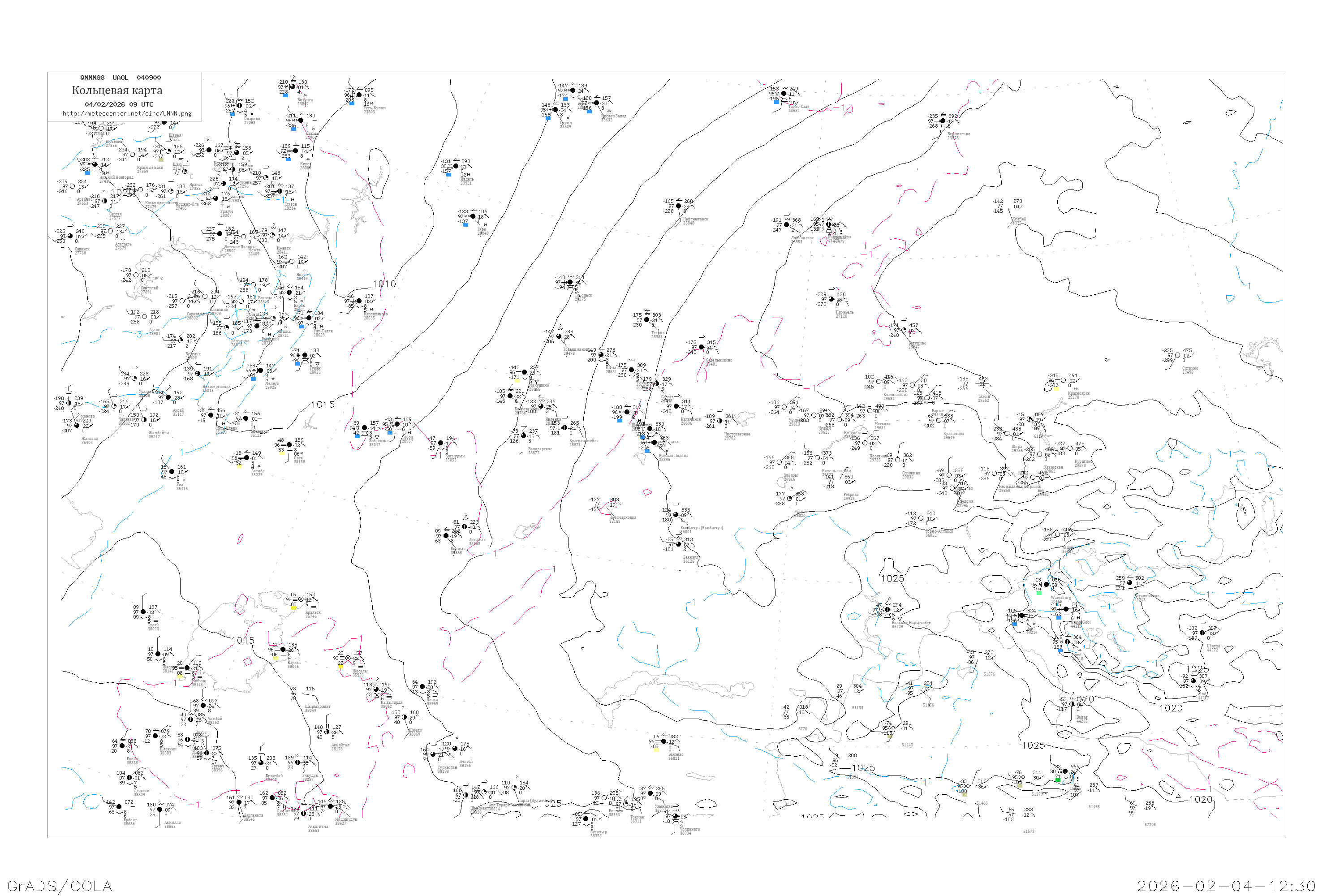Viewport: 1344px width, 896px height.
Task: Click the Uliastai station half-filled circle
Action: [1202, 633]
